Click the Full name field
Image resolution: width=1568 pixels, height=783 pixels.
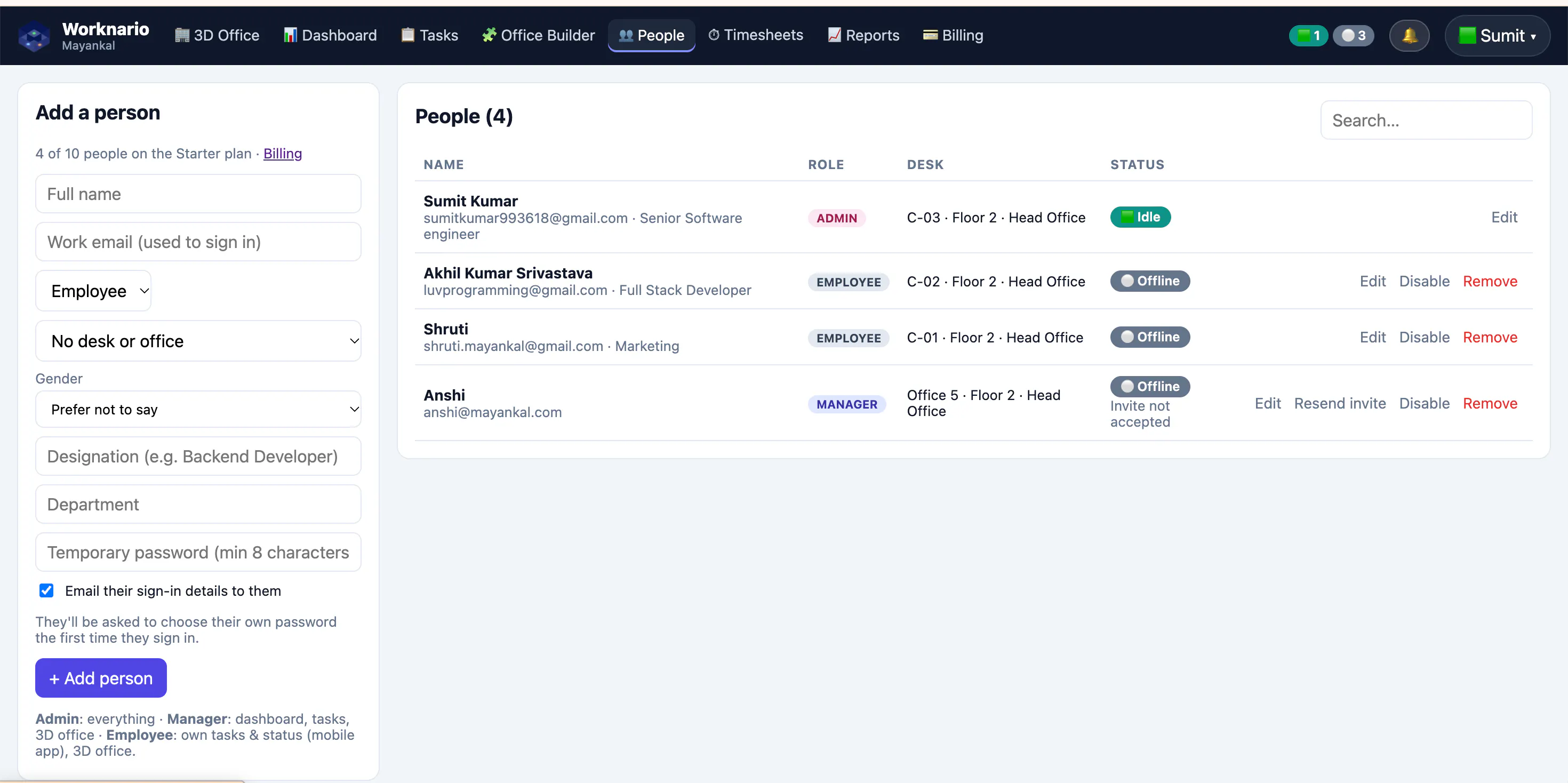tap(198, 194)
